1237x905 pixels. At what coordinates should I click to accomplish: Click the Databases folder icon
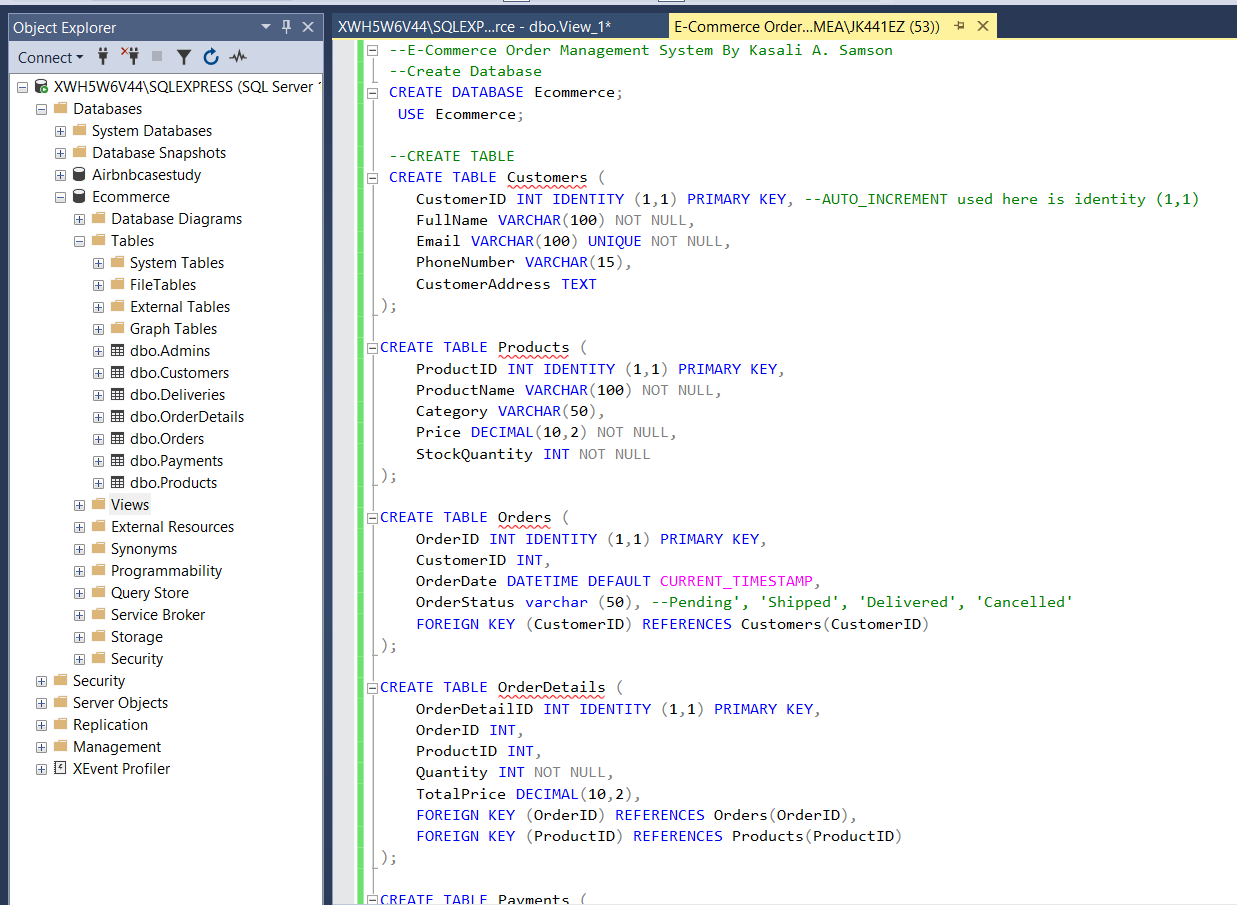coord(60,108)
